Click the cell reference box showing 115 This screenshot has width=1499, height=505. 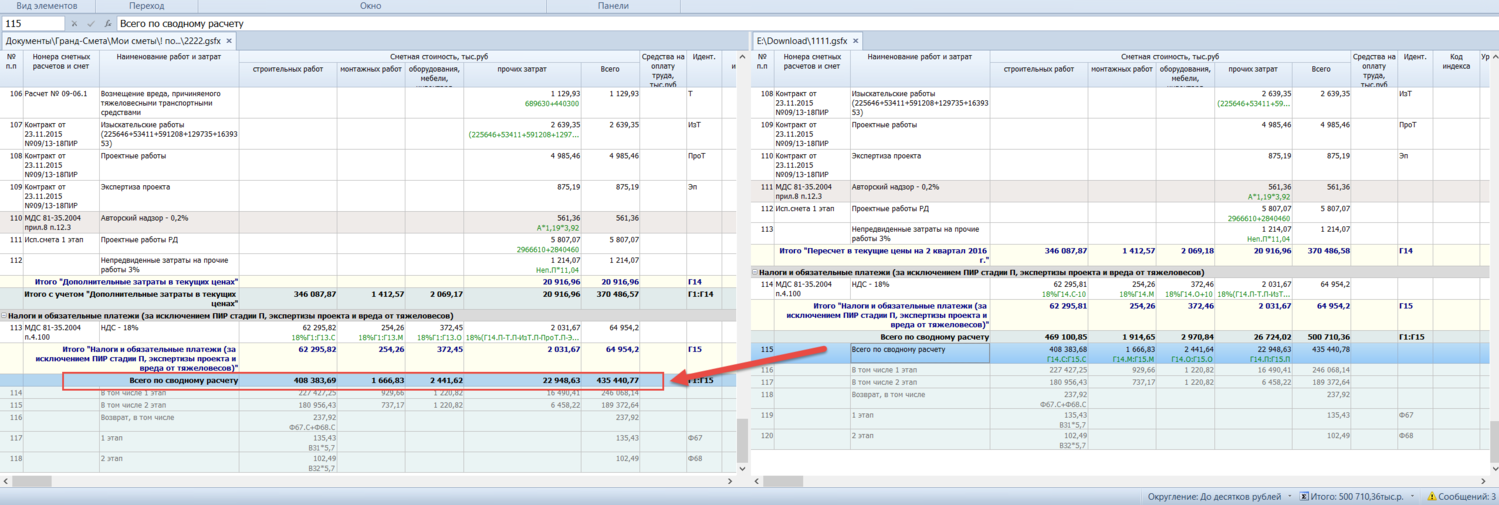tap(33, 23)
